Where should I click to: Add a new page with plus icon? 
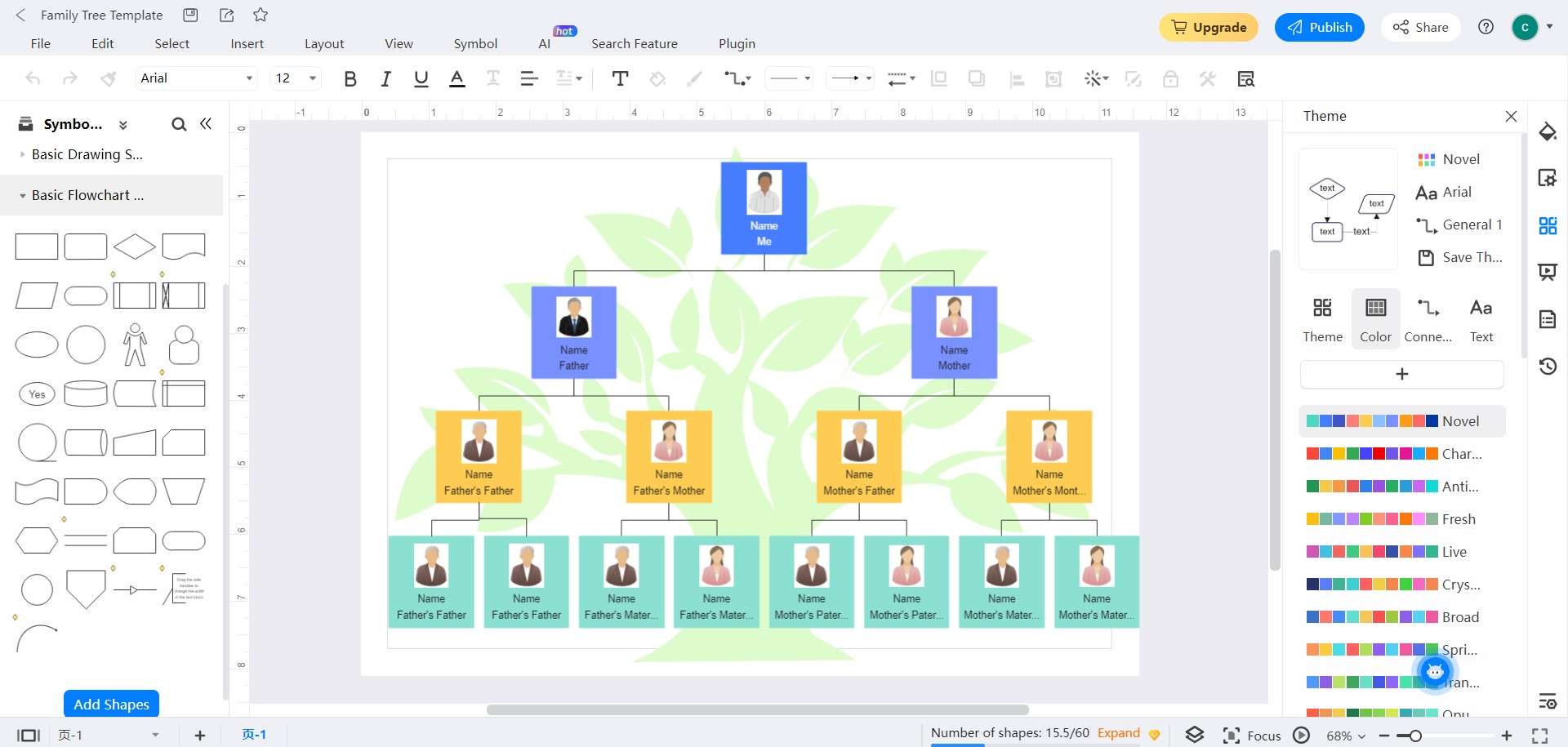coord(199,736)
